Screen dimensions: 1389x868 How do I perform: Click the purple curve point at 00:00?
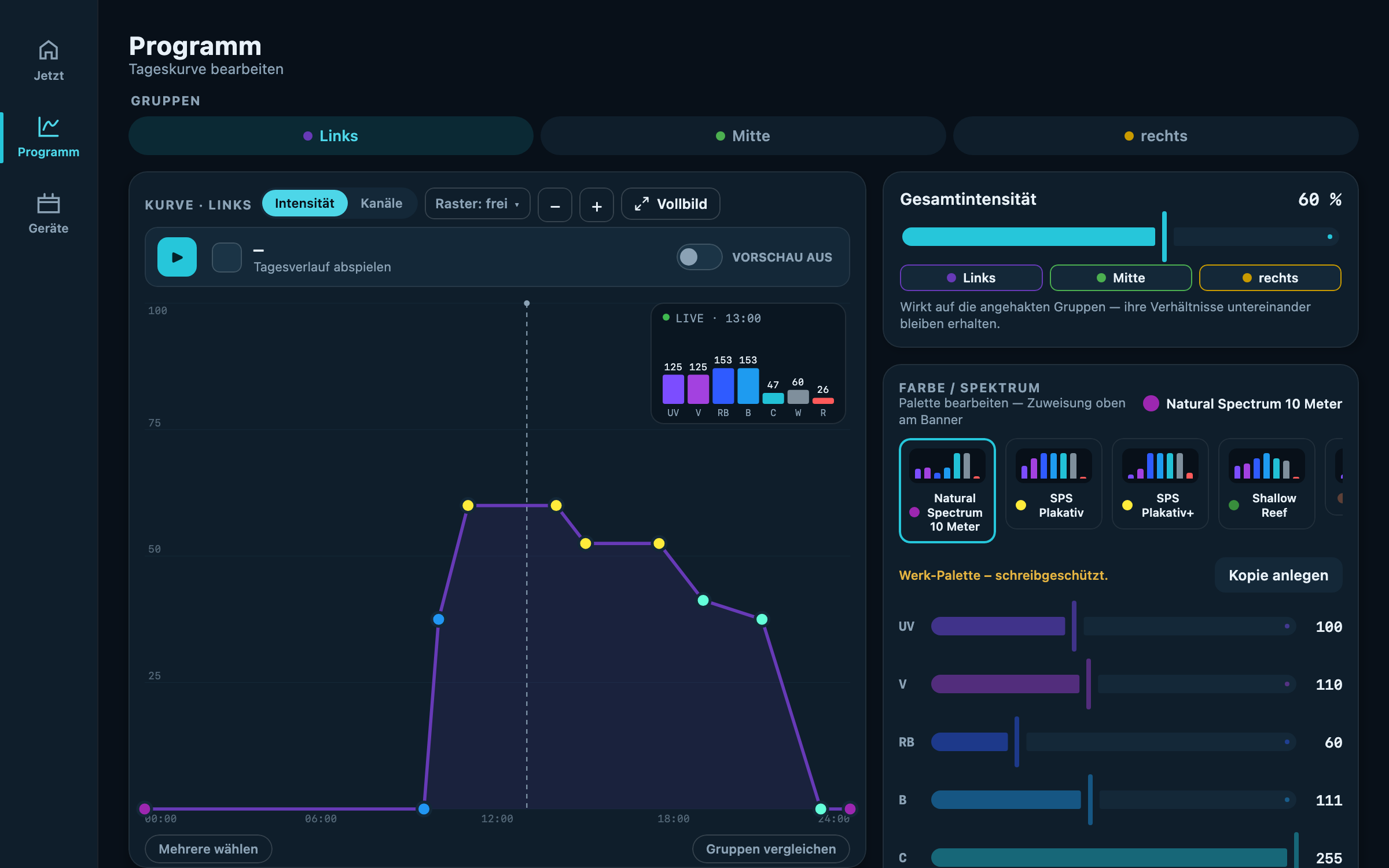pyautogui.click(x=145, y=809)
